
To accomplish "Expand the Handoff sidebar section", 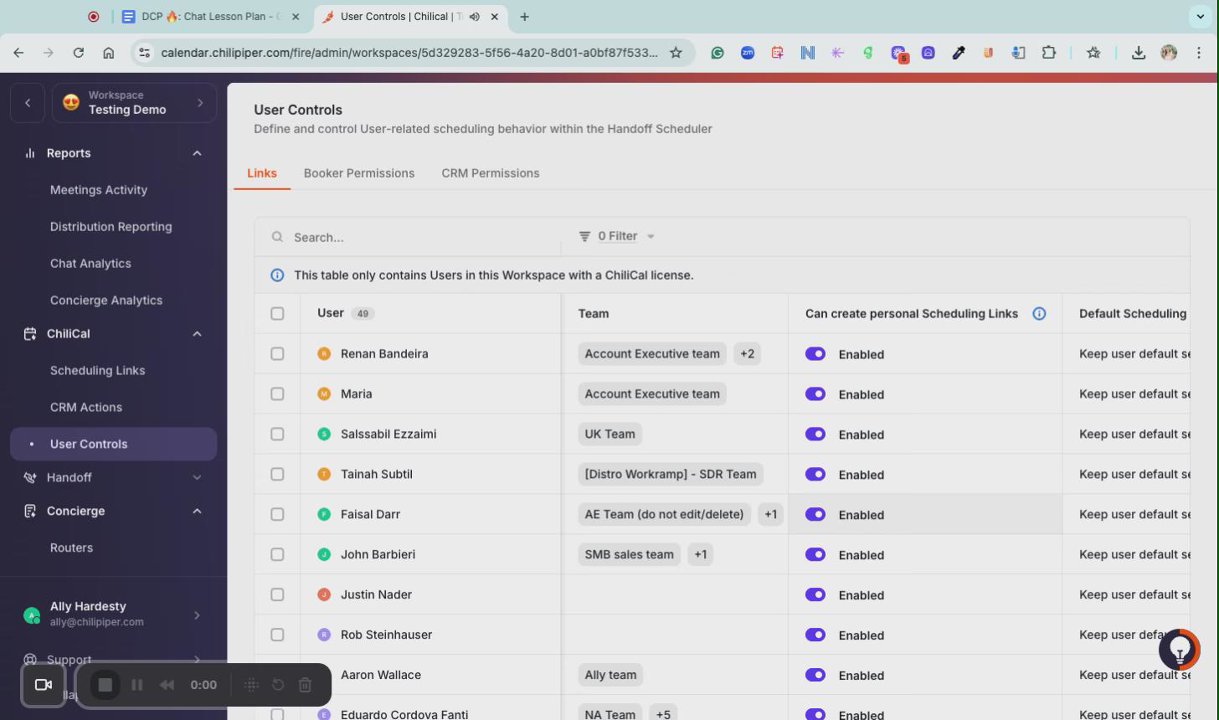I will [197, 478].
